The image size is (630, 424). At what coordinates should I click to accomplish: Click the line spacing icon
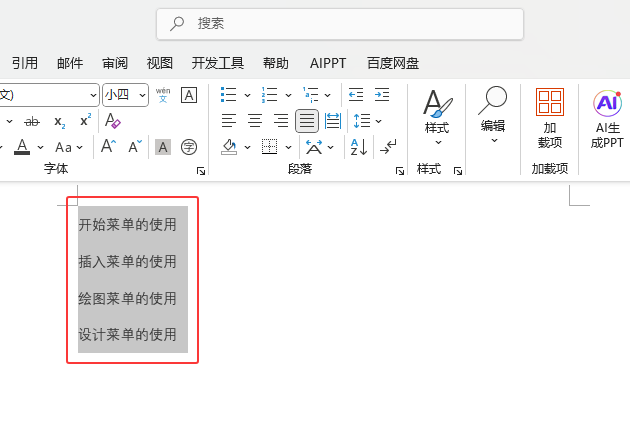tap(362, 121)
